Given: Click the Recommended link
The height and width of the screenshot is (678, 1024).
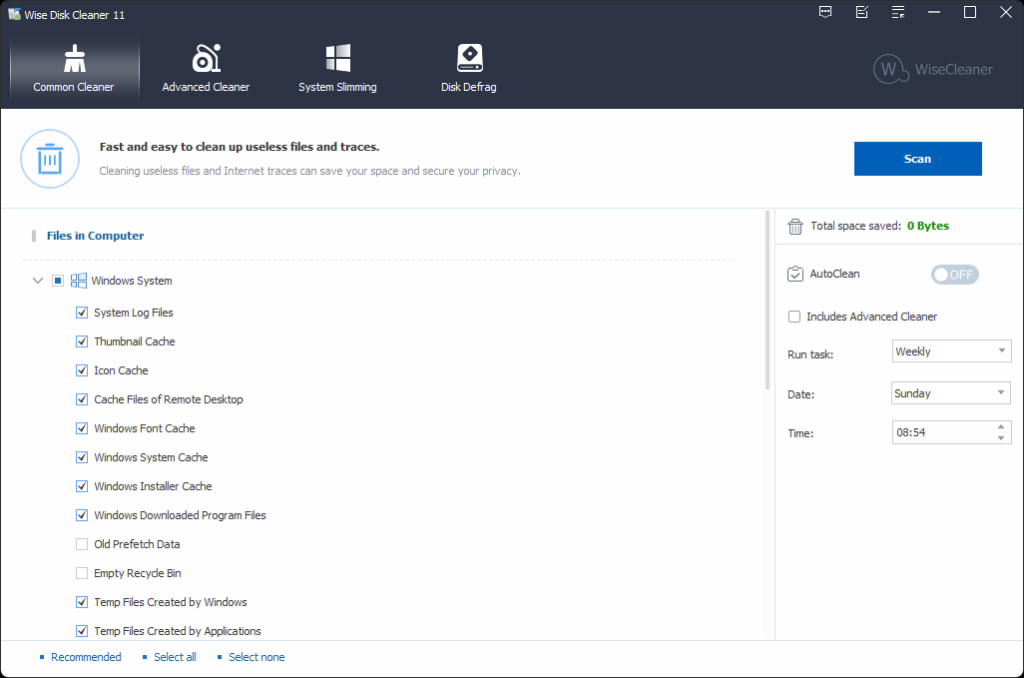Looking at the screenshot, I should pyautogui.click(x=86, y=657).
